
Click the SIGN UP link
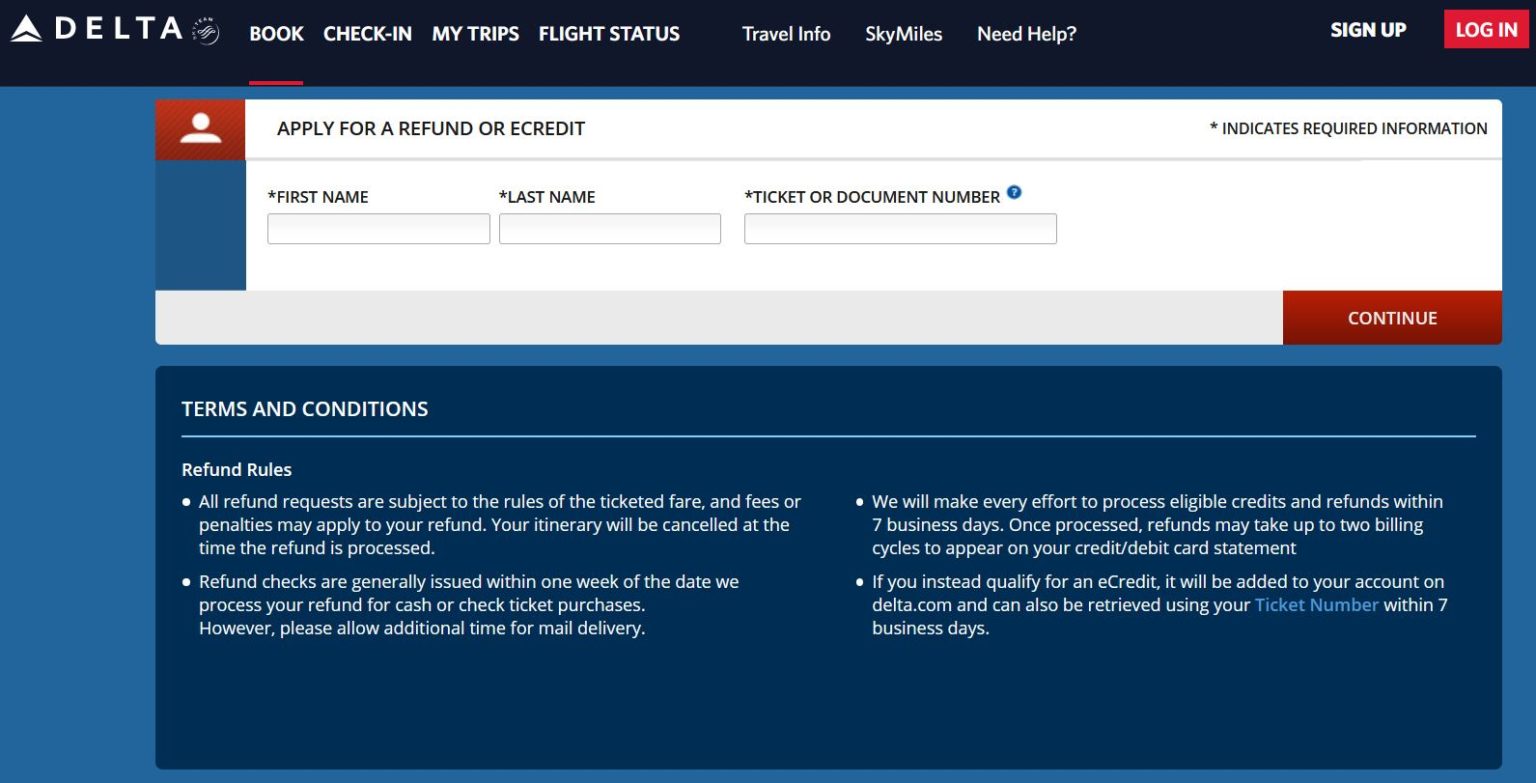point(1367,30)
